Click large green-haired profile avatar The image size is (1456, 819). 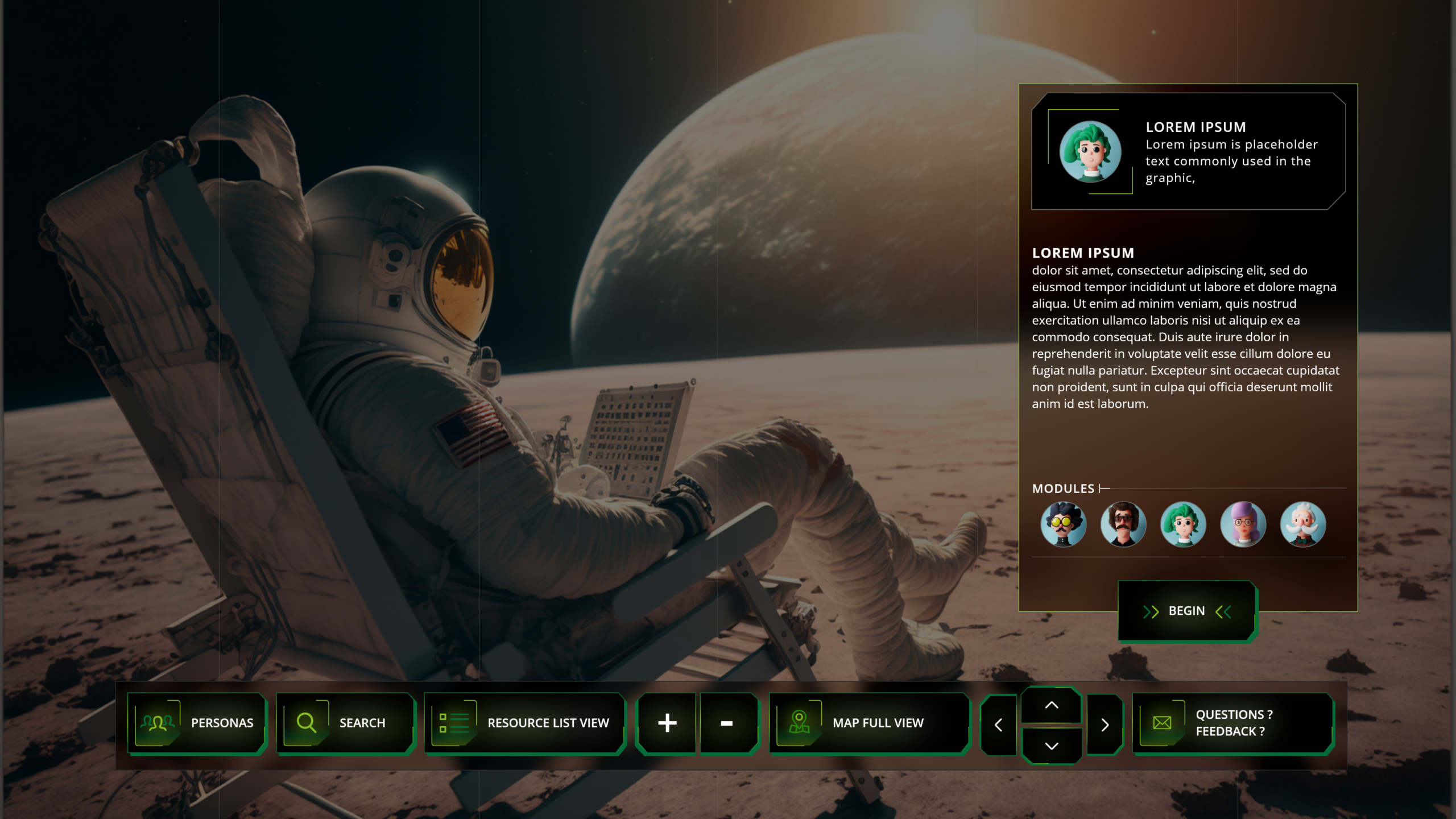pyautogui.click(x=1090, y=152)
